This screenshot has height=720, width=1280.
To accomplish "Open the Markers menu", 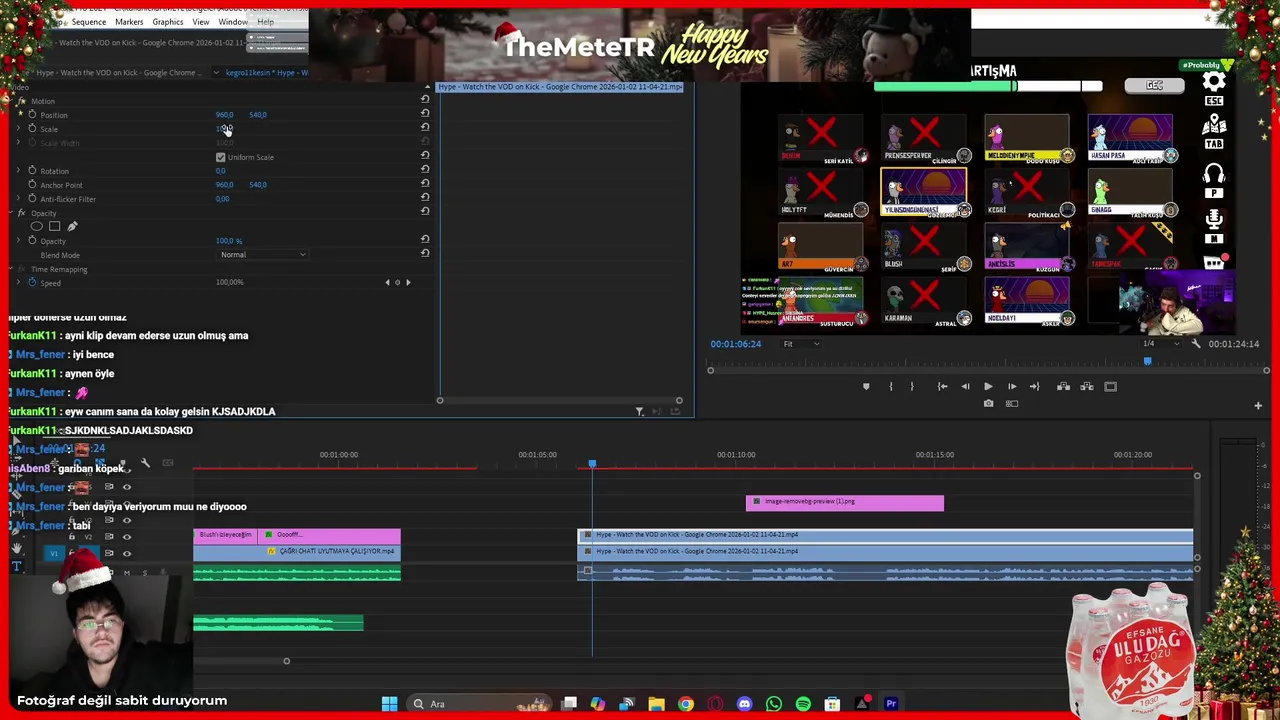I will click(x=129, y=22).
